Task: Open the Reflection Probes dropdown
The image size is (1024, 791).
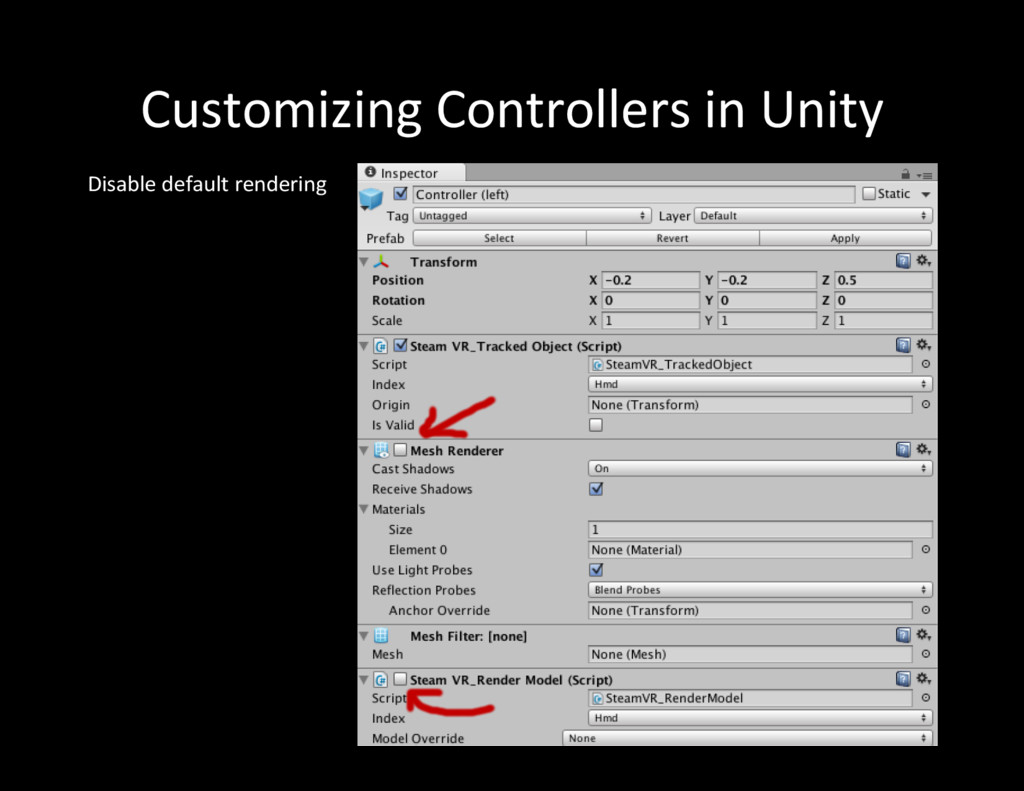Action: pyautogui.click(x=760, y=590)
